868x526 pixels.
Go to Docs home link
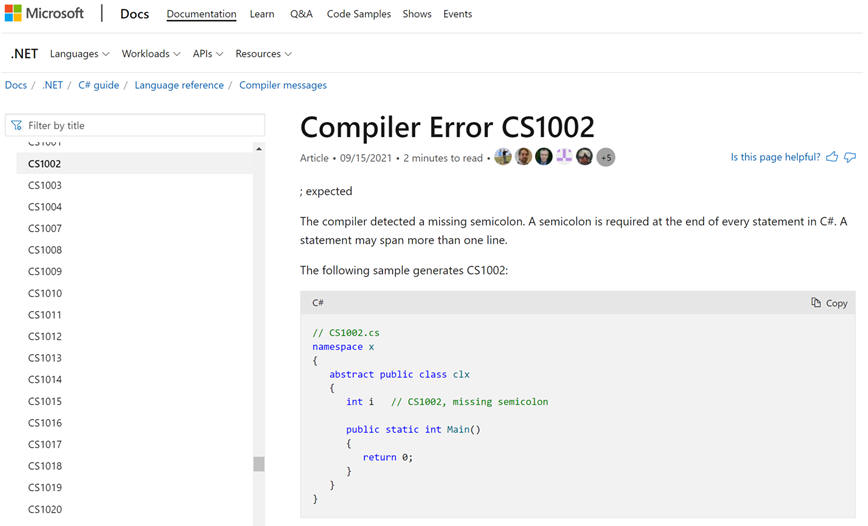(135, 14)
